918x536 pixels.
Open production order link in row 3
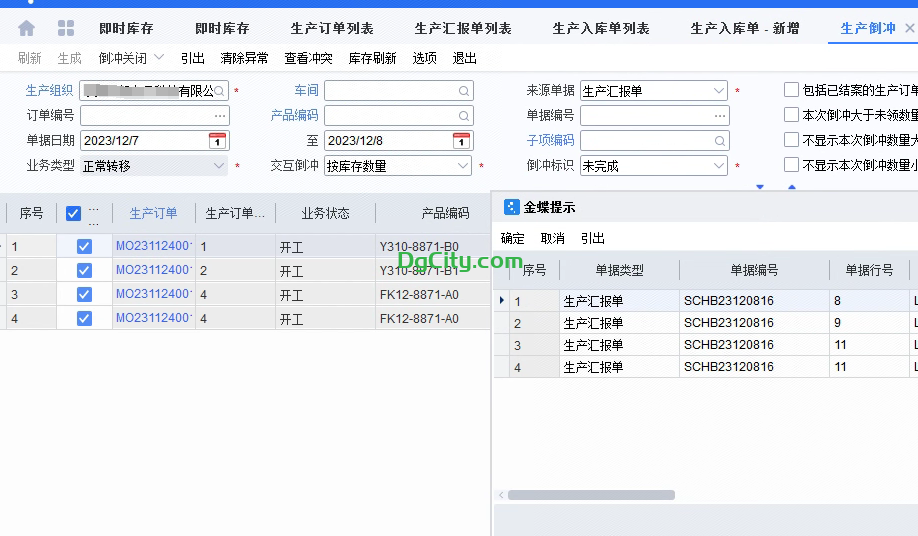click(x=153, y=294)
